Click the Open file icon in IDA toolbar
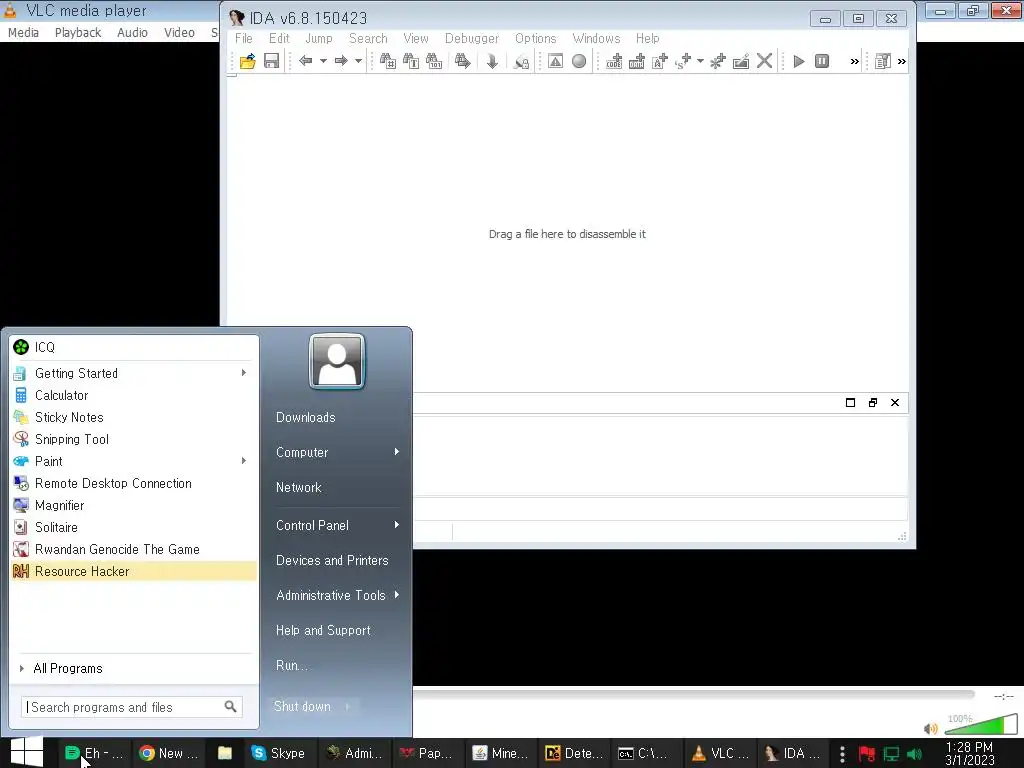The image size is (1024, 768). point(248,61)
